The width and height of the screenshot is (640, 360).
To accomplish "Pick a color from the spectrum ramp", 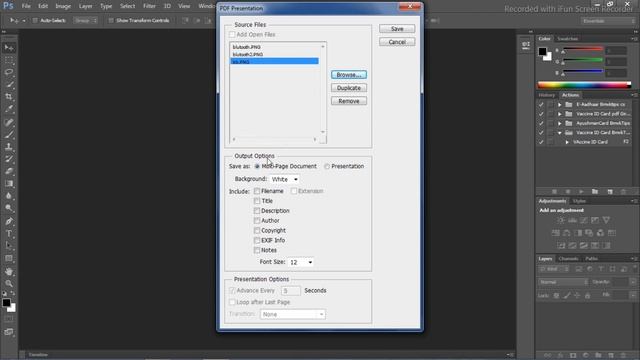I will pos(584,85).
